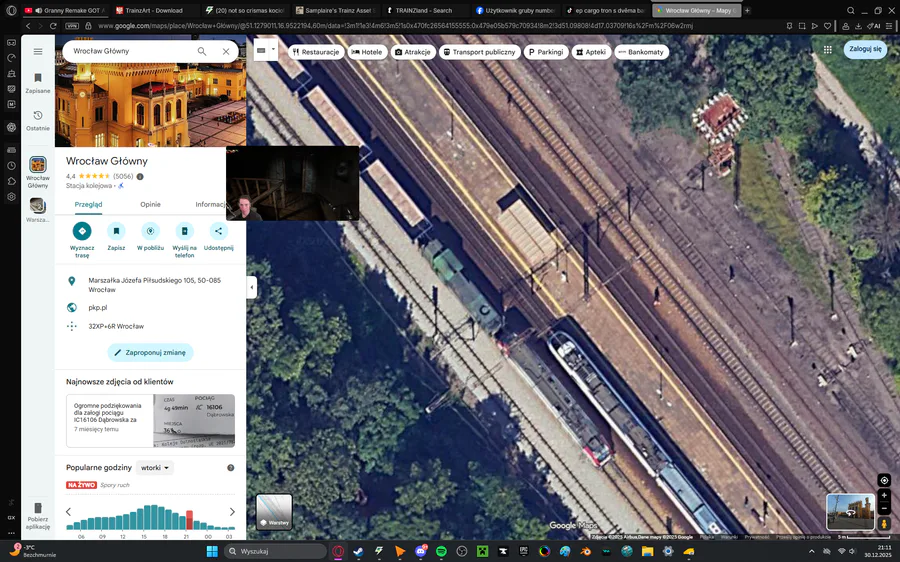Filter by Apteki chip
The height and width of the screenshot is (562, 900).
pyautogui.click(x=591, y=52)
